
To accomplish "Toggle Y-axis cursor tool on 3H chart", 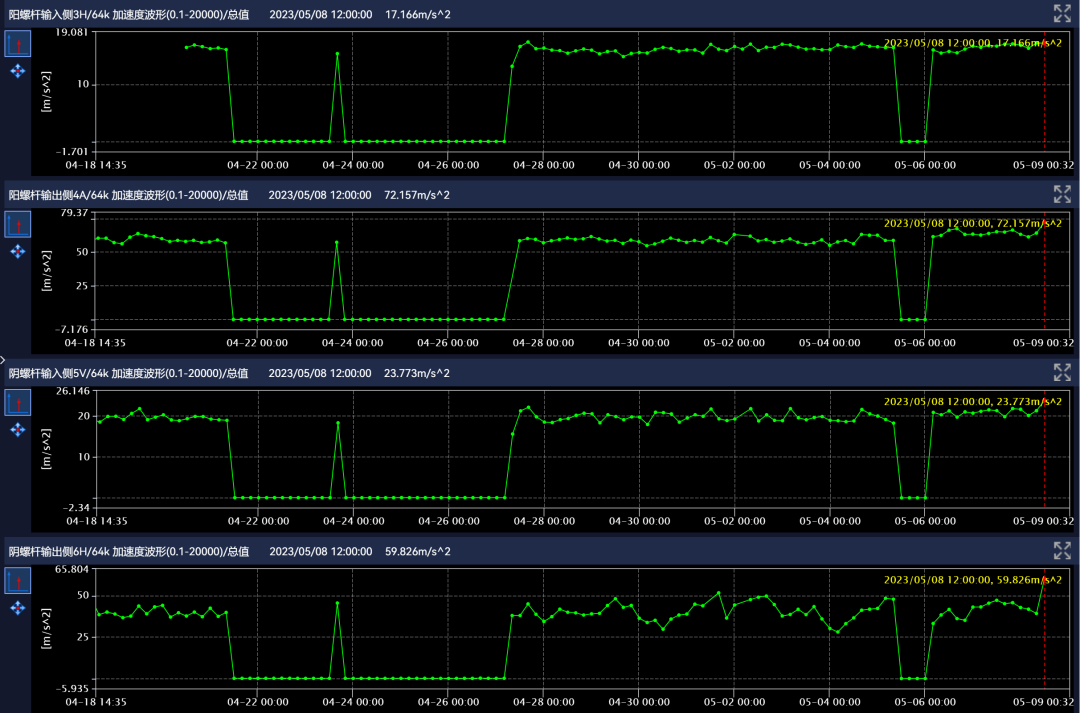I will 18,45.
